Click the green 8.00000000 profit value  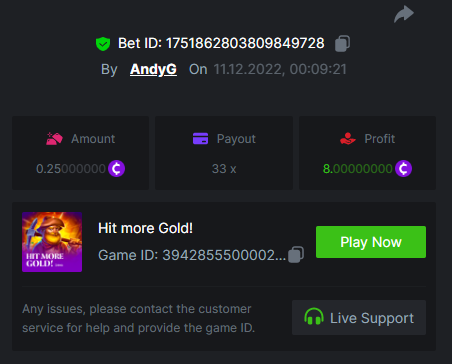click(x=358, y=169)
